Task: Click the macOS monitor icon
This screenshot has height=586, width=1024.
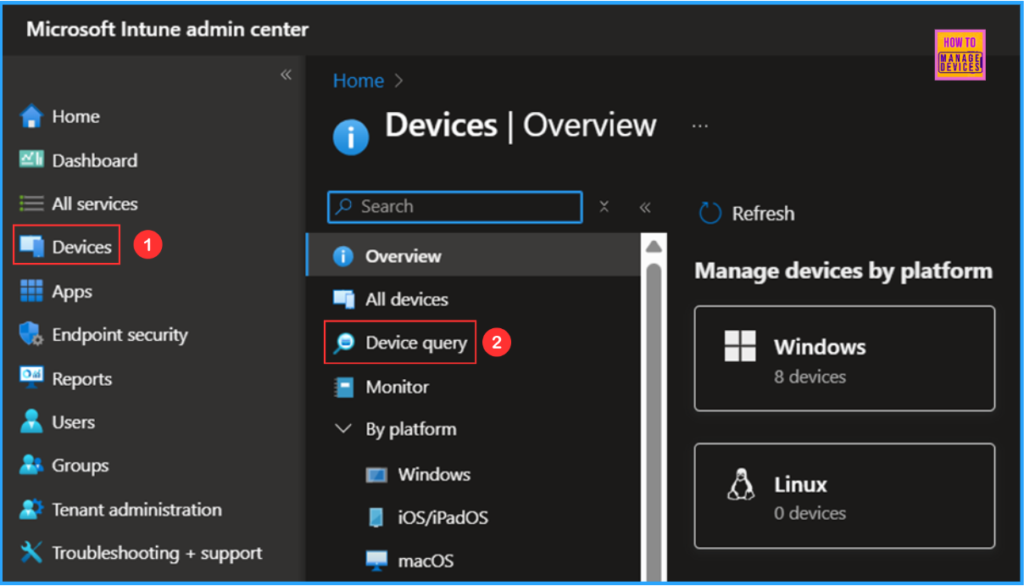Action: pyautogui.click(x=376, y=561)
